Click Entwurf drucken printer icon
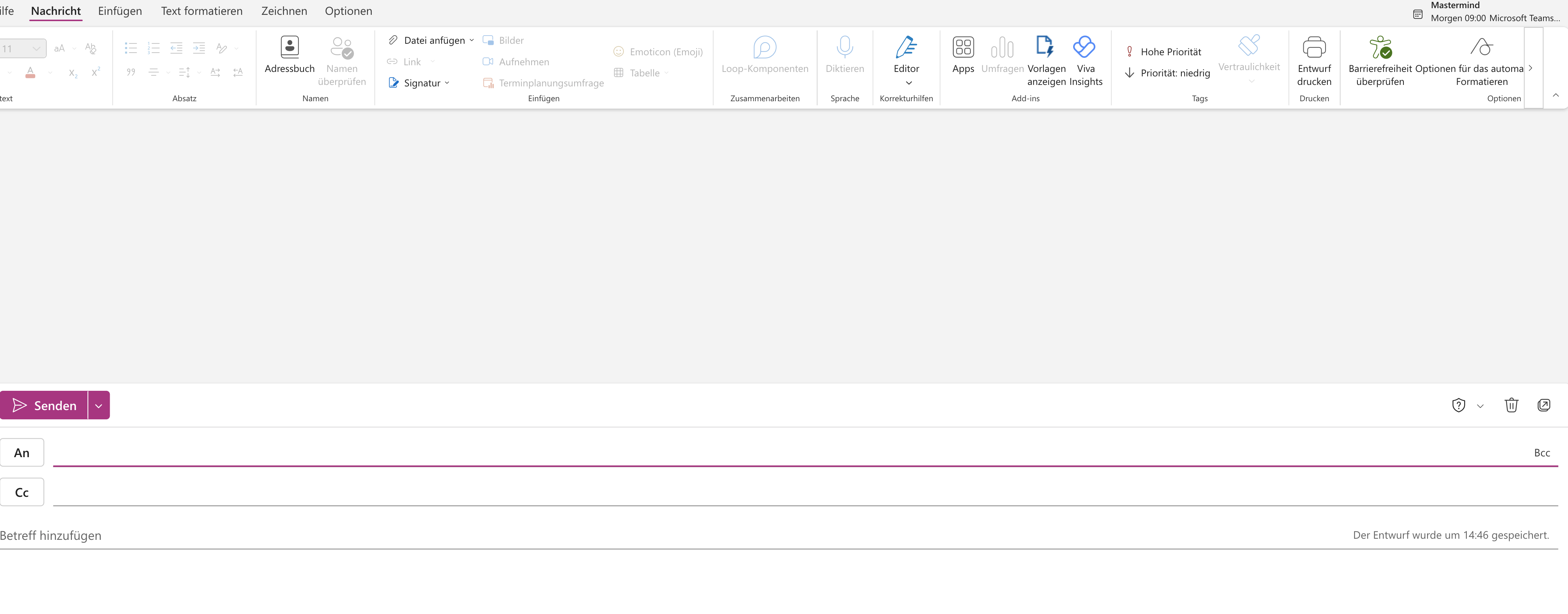 tap(1314, 47)
